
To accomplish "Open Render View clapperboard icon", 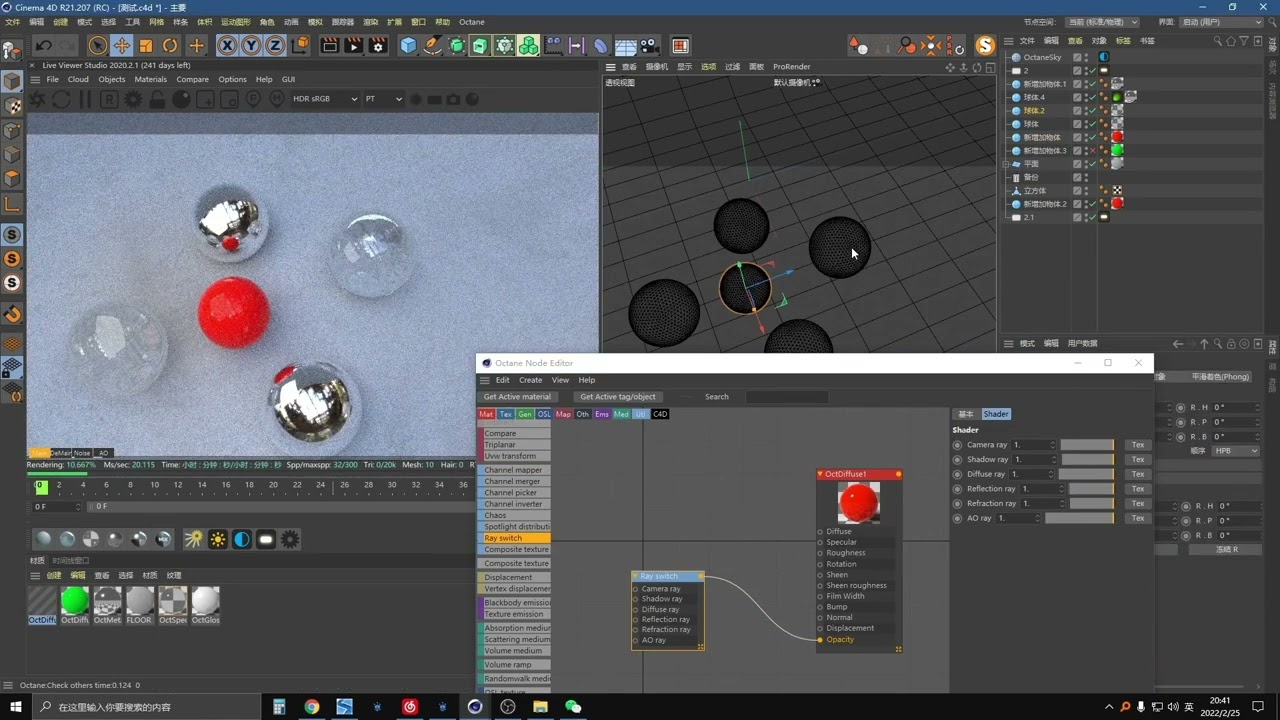I will (330, 46).
